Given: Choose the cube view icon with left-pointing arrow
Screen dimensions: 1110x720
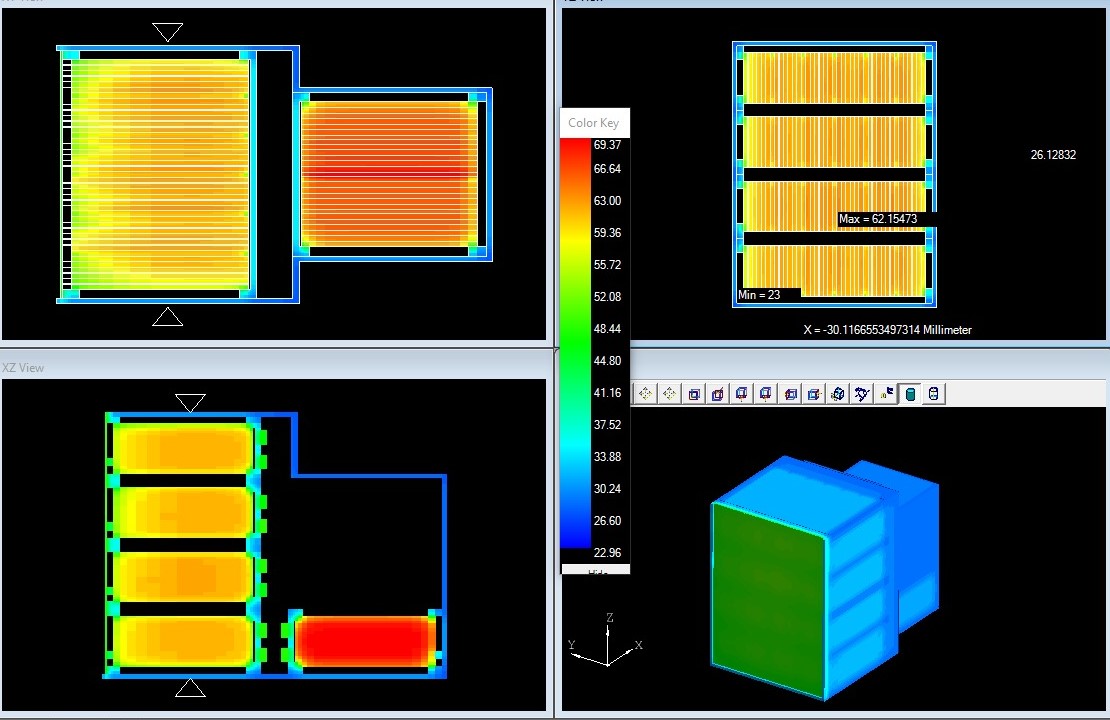Looking at the screenshot, I should [x=790, y=394].
